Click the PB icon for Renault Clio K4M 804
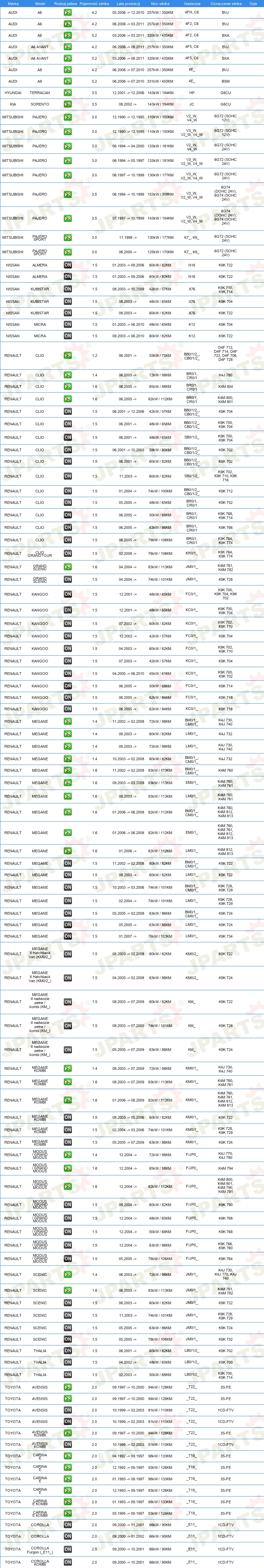Viewport: 264px width, 1568px height. pyautogui.click(x=68, y=387)
